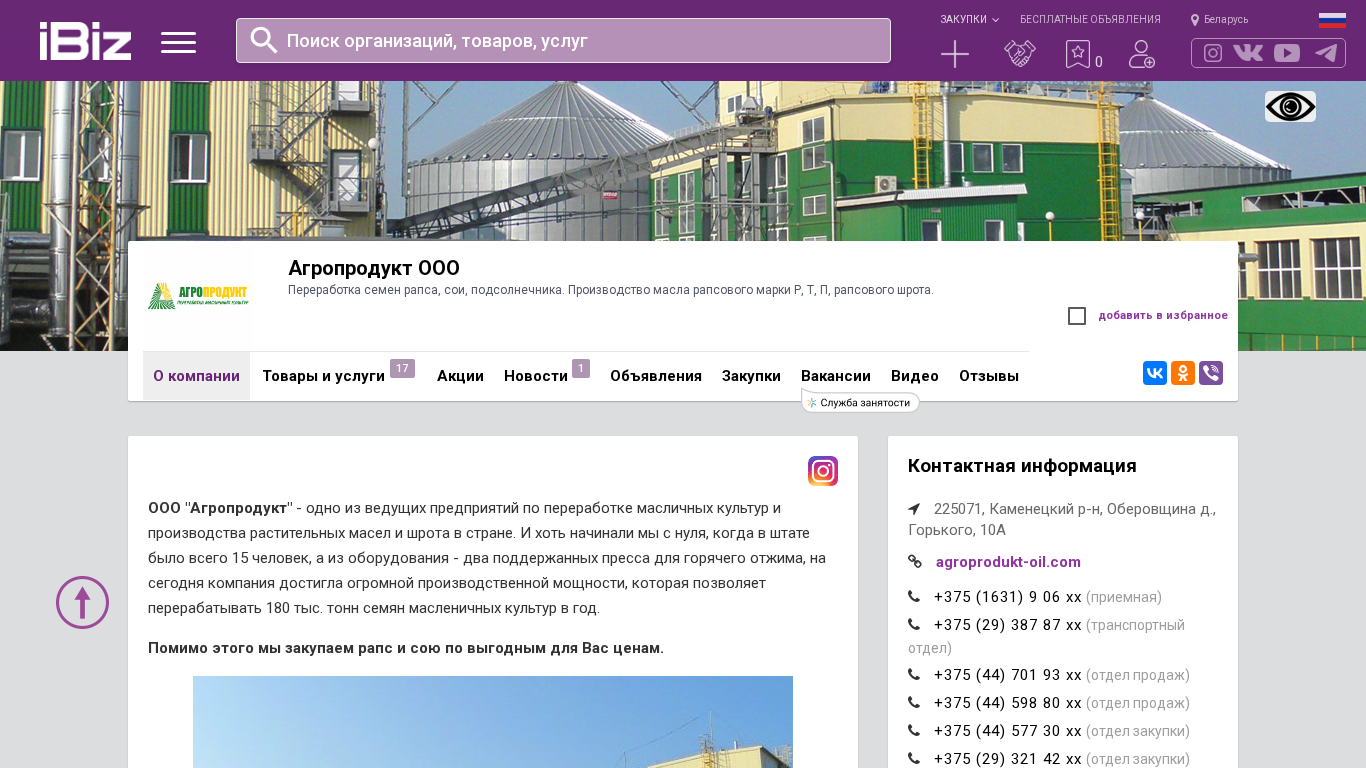1366x768 pixels.
Task: Expand the Закупки dropdown in header
Action: tap(969, 20)
